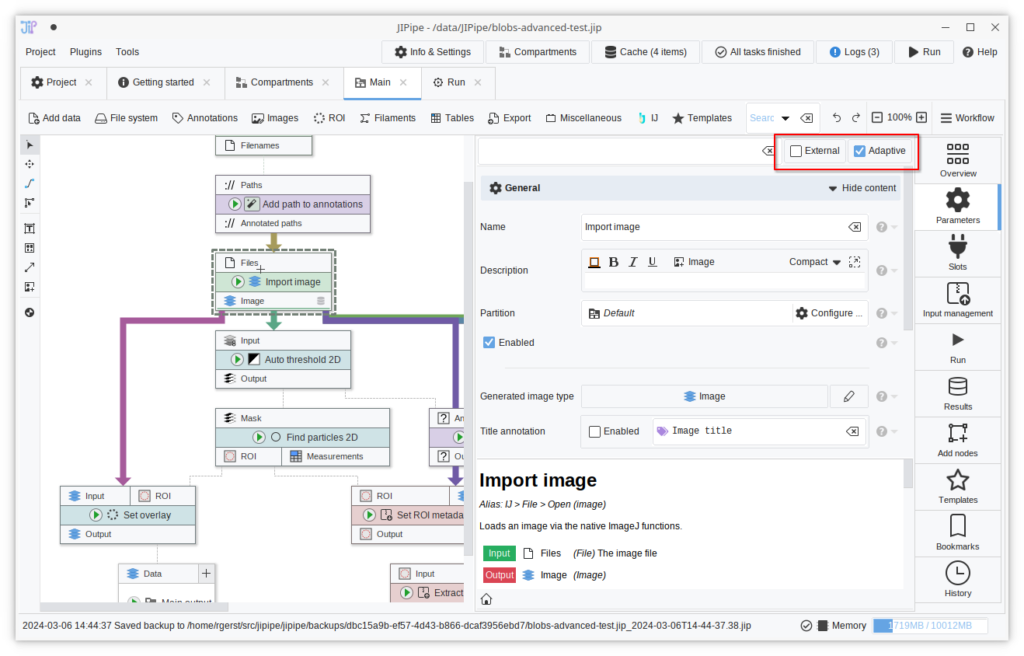Click the Input management sidebar icon

tap(957, 298)
